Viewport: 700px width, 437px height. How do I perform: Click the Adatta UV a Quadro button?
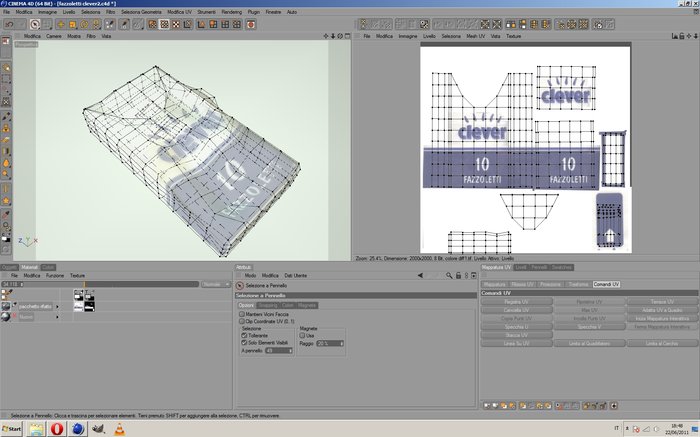[x=662, y=310]
